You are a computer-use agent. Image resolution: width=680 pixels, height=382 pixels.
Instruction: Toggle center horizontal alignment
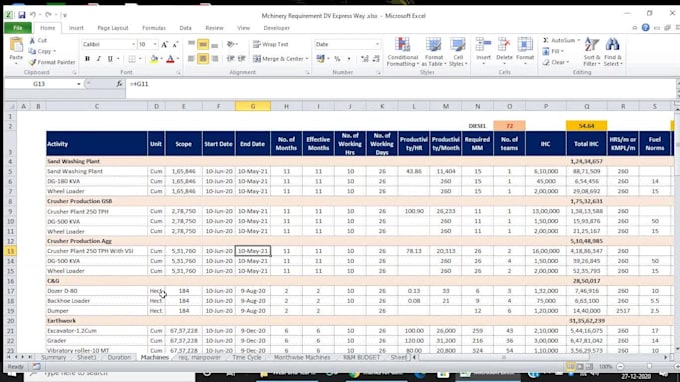203,59
